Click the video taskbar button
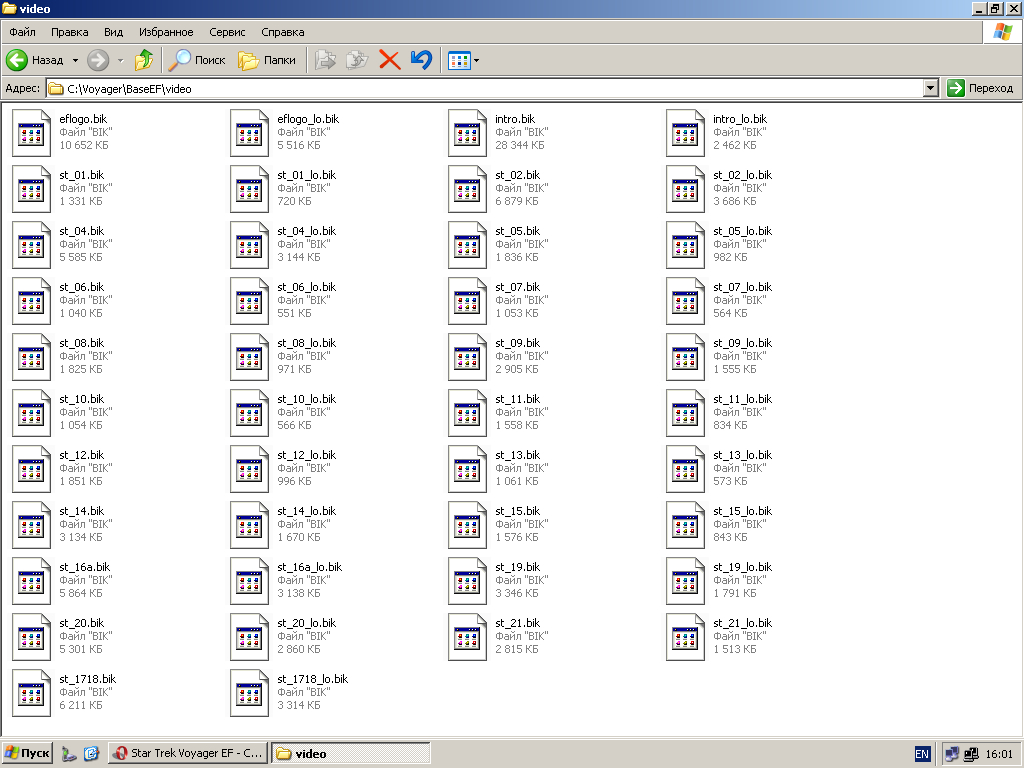Image resolution: width=1024 pixels, height=768 pixels. (x=351, y=754)
